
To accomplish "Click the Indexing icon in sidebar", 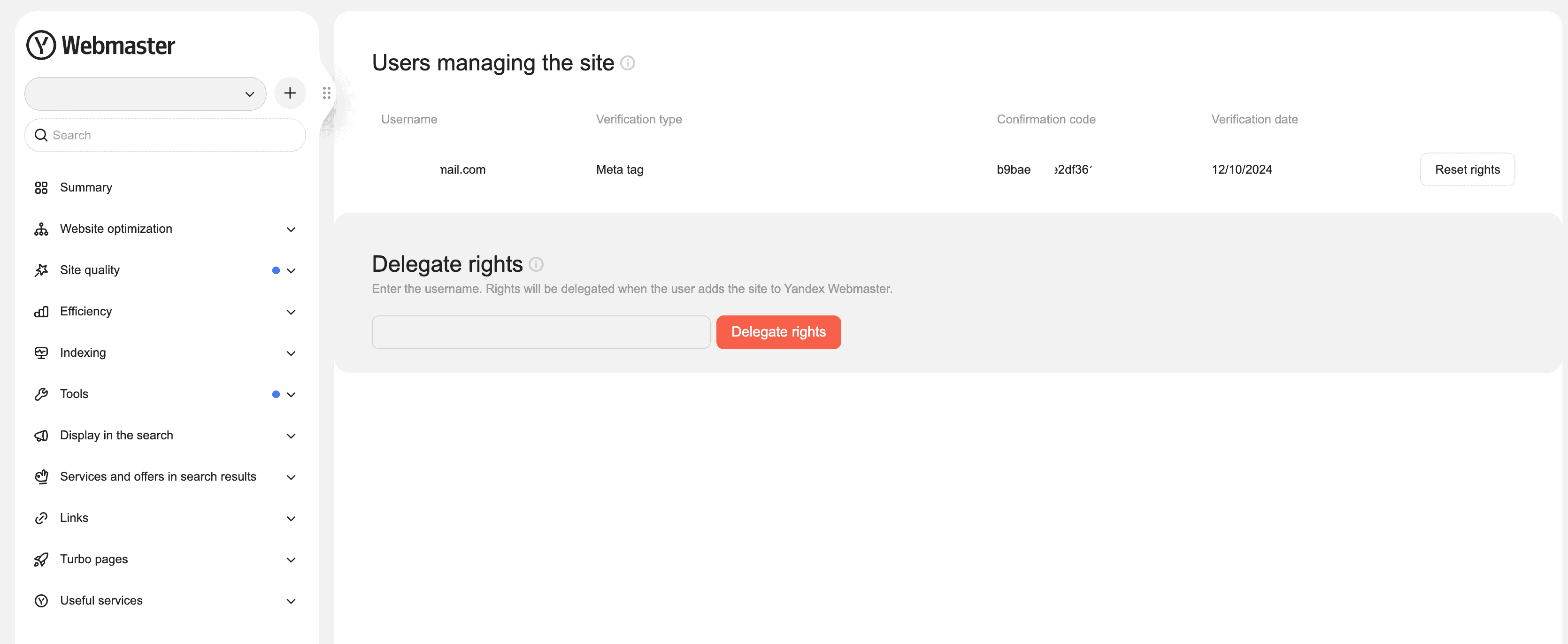I will click(40, 352).
